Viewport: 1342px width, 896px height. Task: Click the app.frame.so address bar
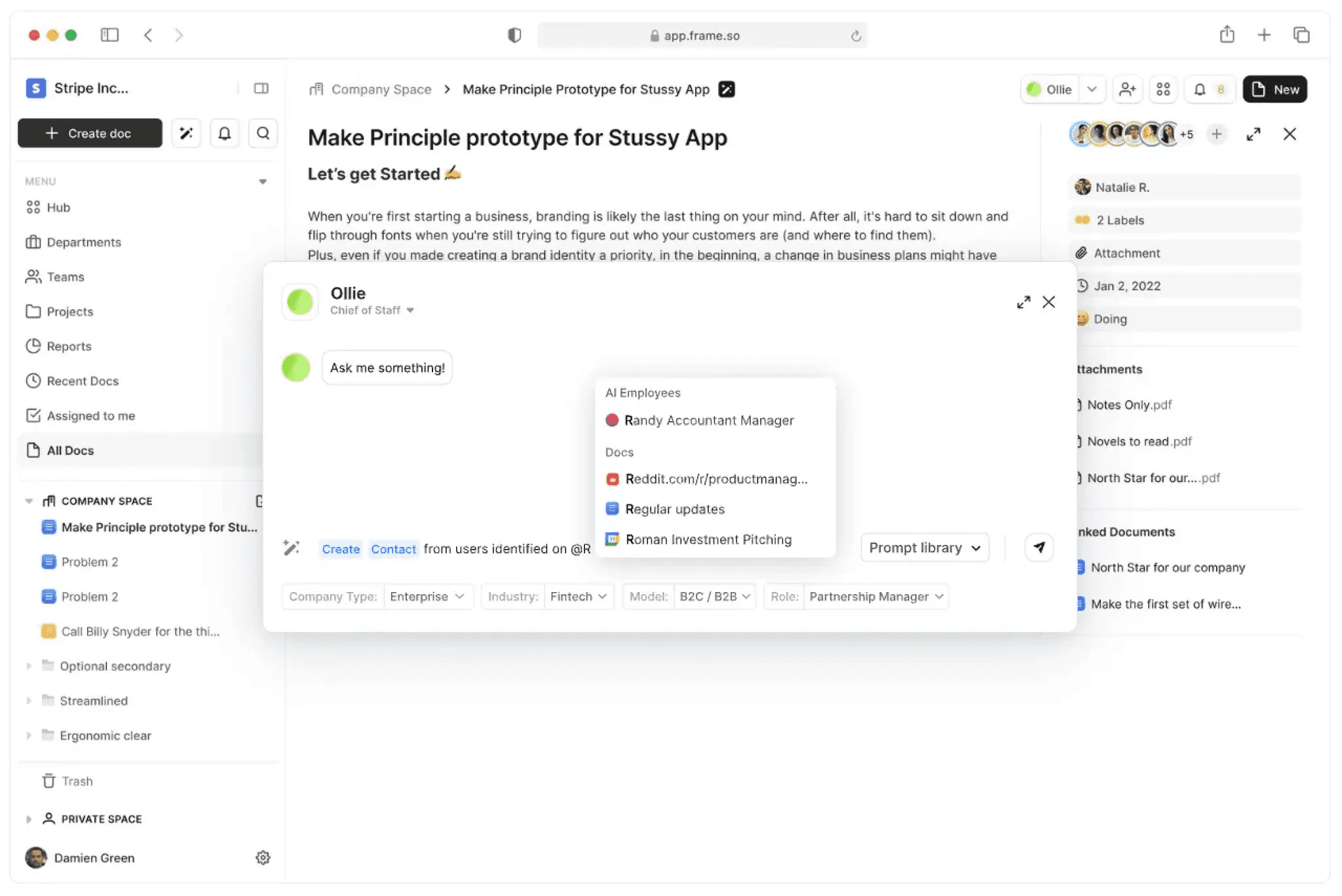point(701,35)
